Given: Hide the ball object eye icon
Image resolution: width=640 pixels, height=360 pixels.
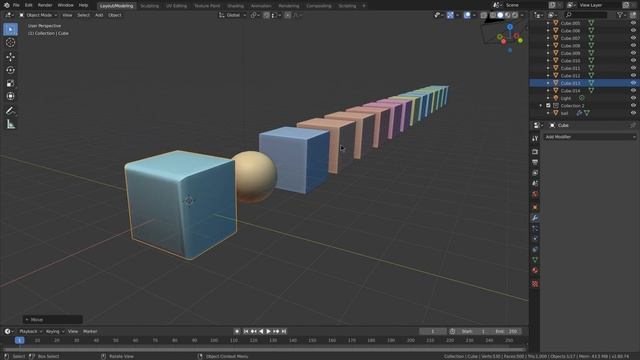Looking at the screenshot, I should (633, 113).
